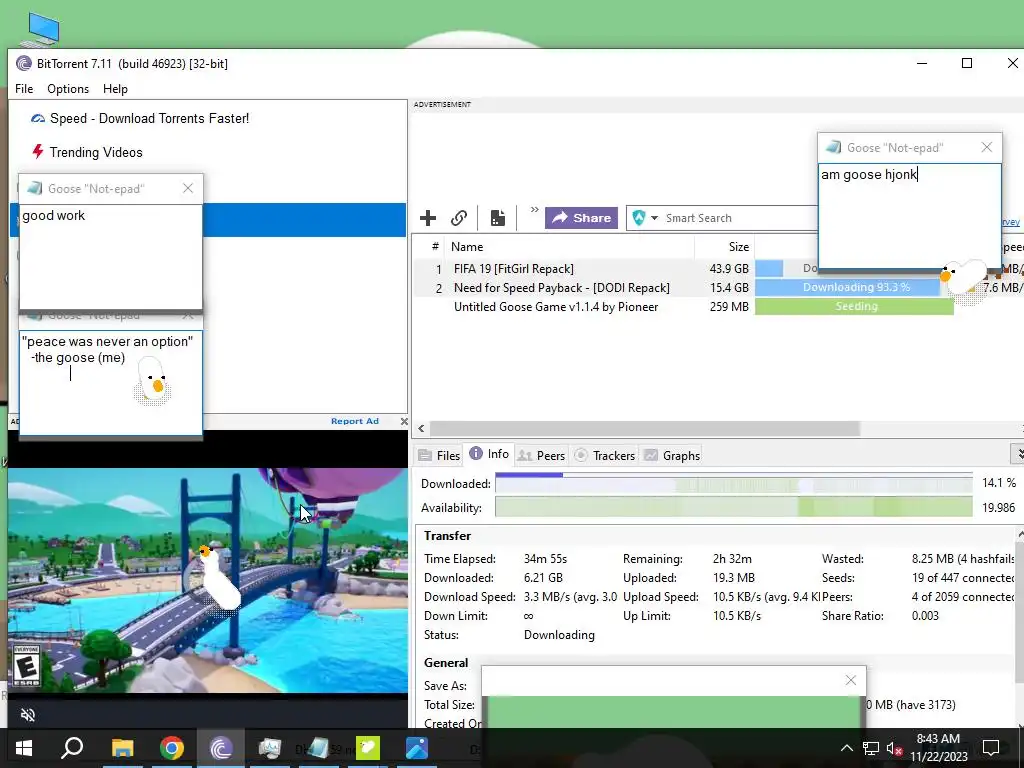Screen dimensions: 1024x768
Task: Select Untitled Goose Game v1.1.4 torrent
Action: [x=556, y=307]
